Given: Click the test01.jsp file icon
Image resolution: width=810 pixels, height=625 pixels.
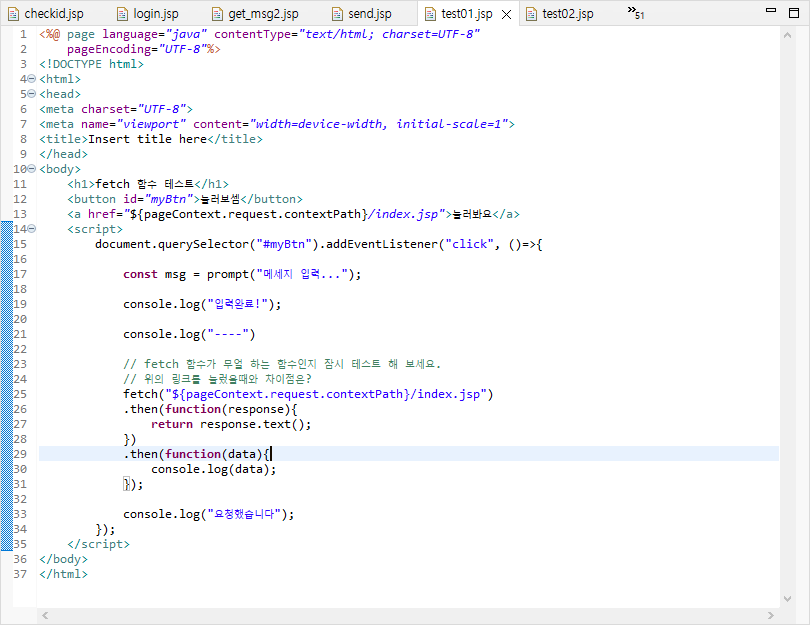Looking at the screenshot, I should (x=430, y=14).
